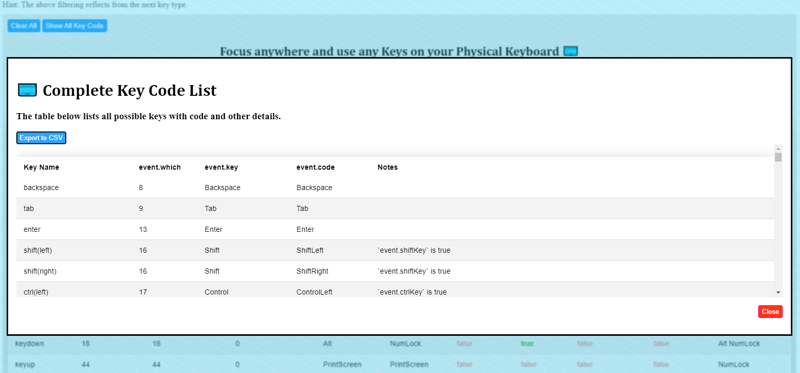Click Show All Key Code button

pos(74,26)
